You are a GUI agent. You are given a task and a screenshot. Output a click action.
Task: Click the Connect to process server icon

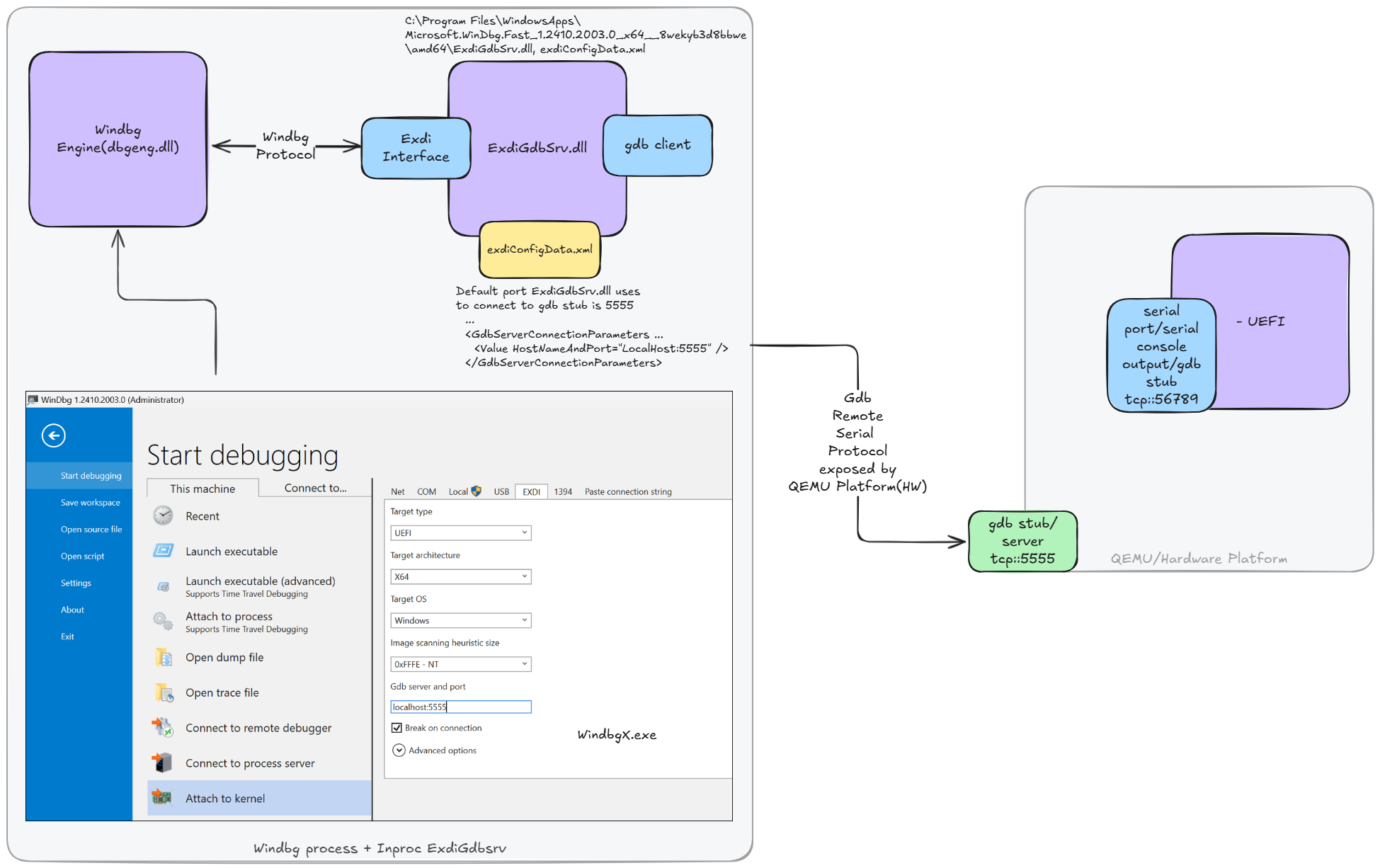[162, 763]
